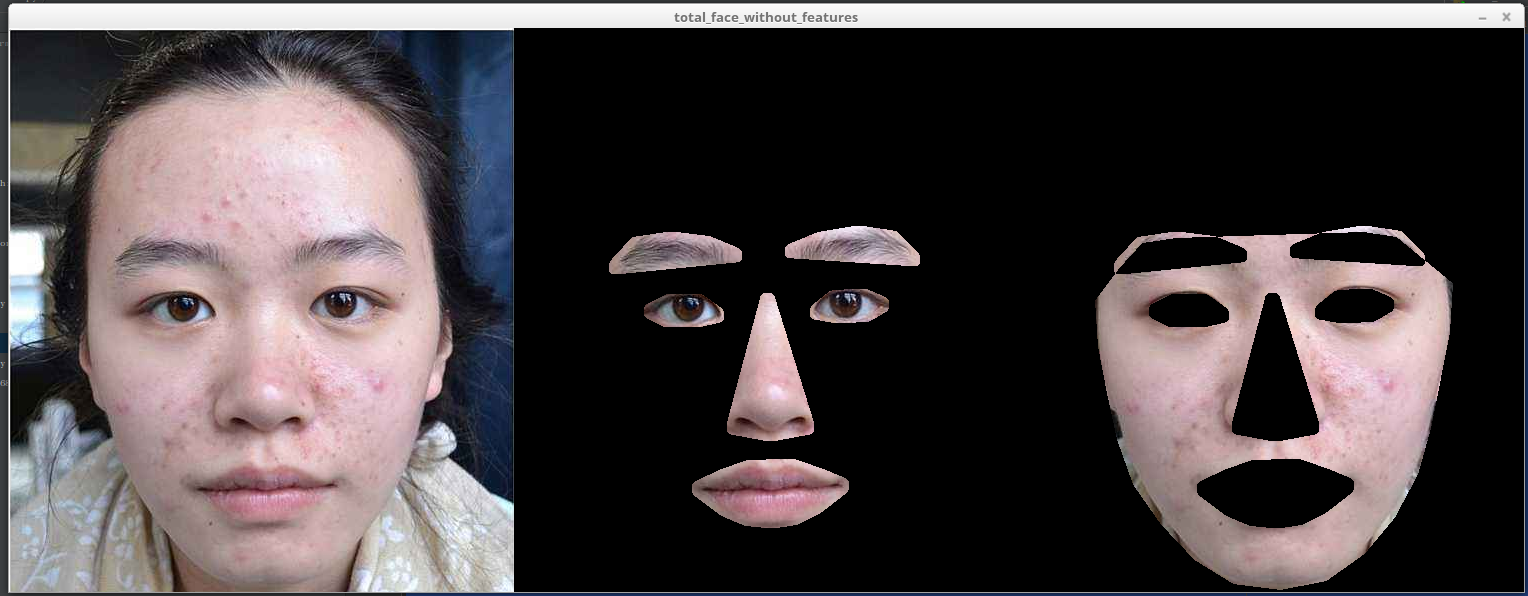Minimize the total_face_without_features window

(1482, 17)
